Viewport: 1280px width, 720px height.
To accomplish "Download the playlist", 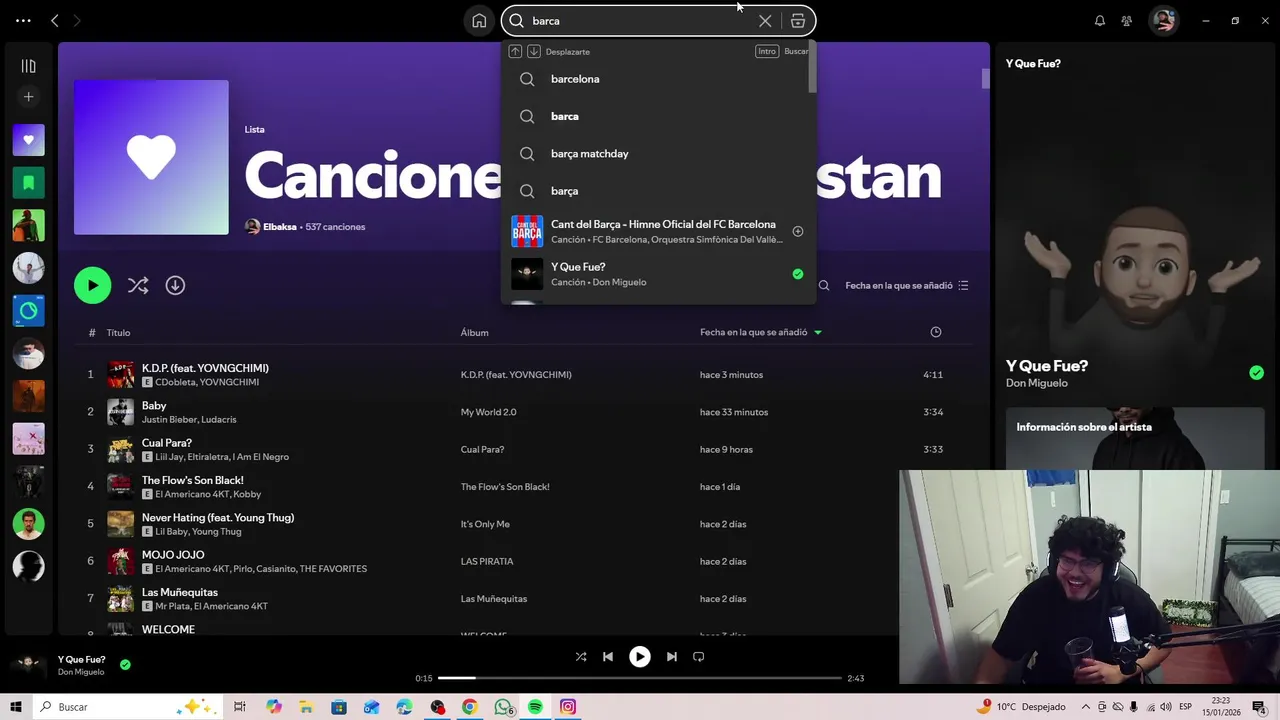I will click(x=175, y=286).
